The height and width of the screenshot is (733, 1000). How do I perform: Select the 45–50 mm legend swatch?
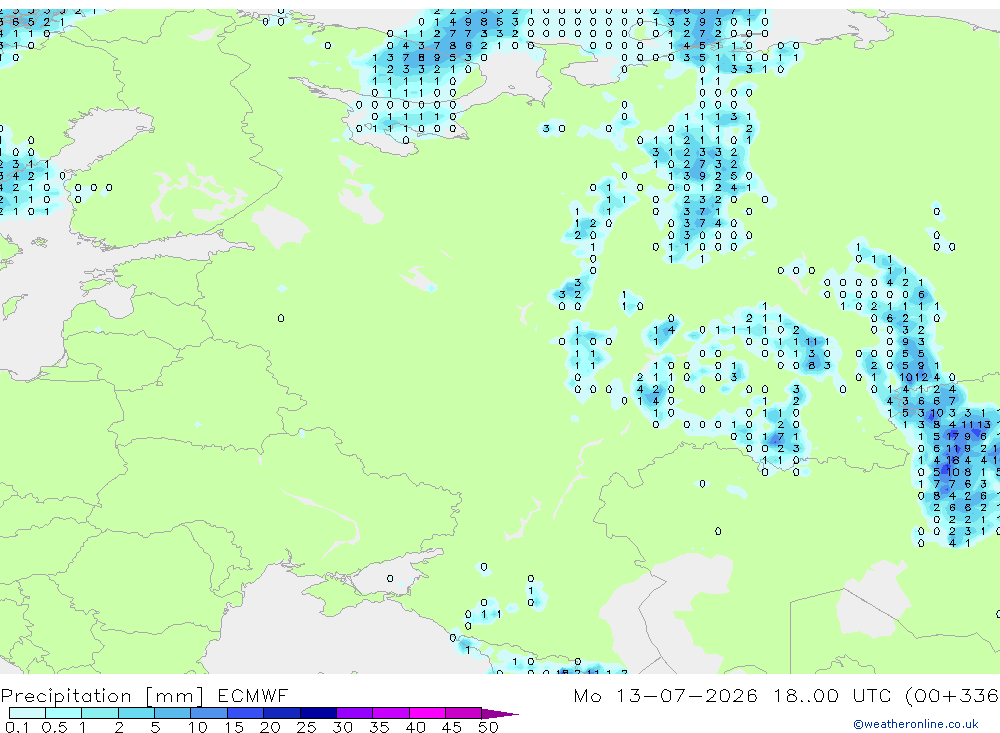coord(464,713)
